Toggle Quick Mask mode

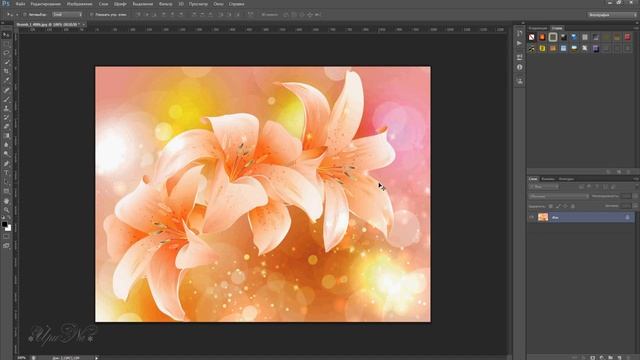pos(6,237)
